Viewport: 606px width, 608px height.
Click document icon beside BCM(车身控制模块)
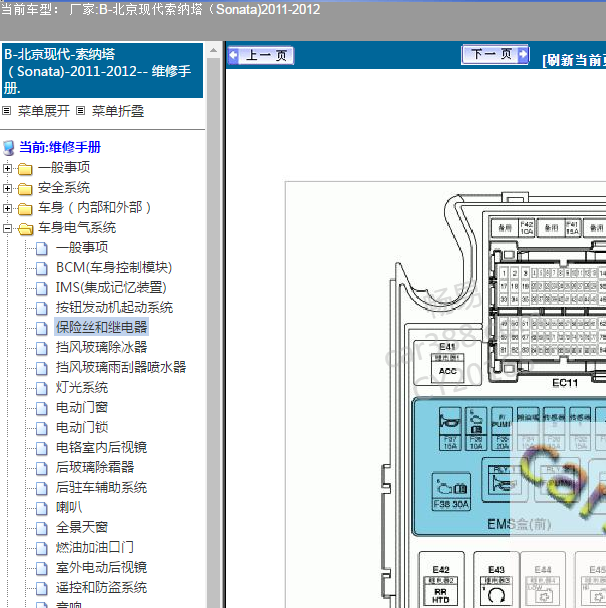42,268
